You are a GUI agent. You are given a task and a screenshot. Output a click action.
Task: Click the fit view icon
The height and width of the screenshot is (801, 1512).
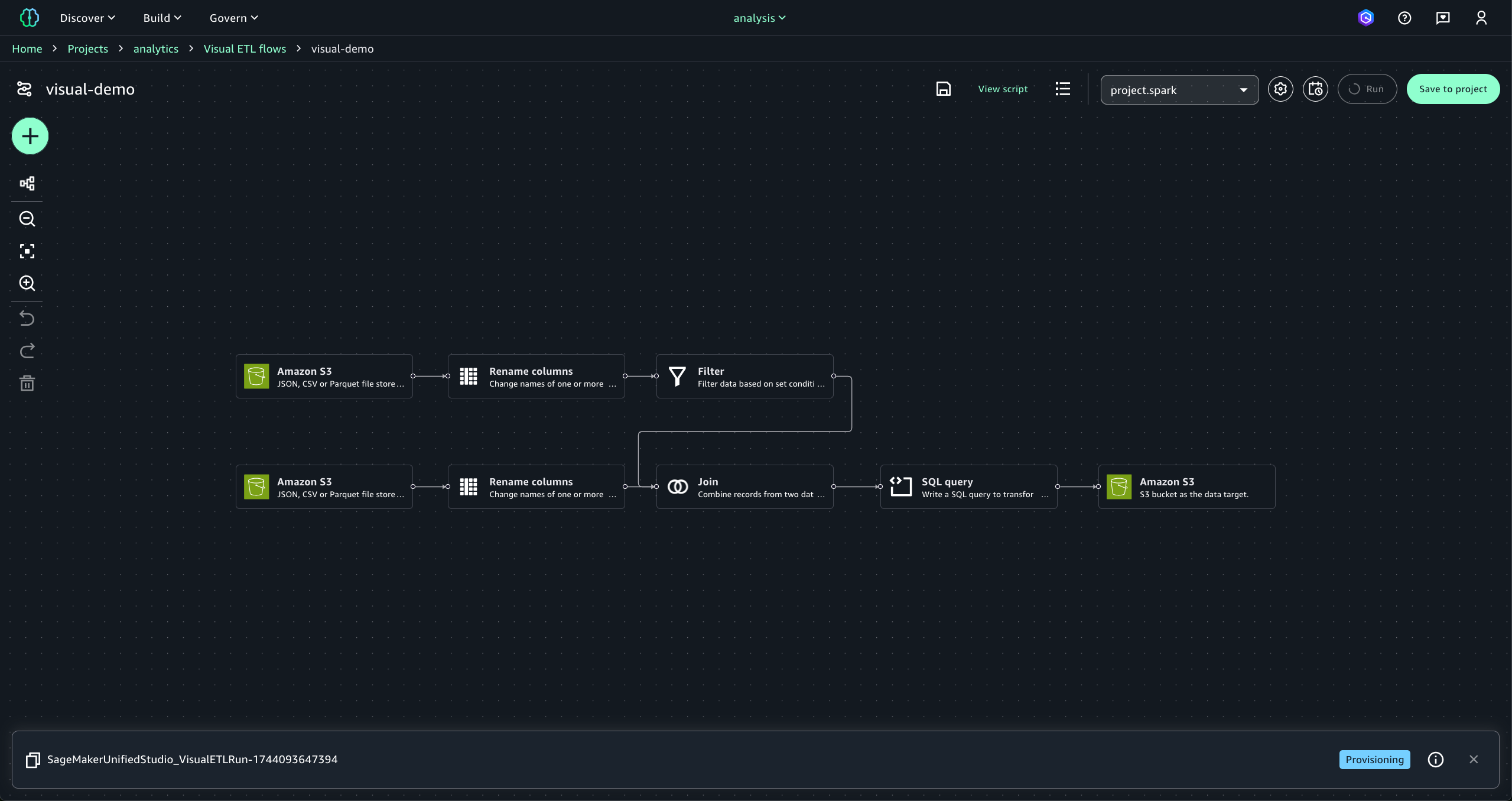tap(27, 251)
